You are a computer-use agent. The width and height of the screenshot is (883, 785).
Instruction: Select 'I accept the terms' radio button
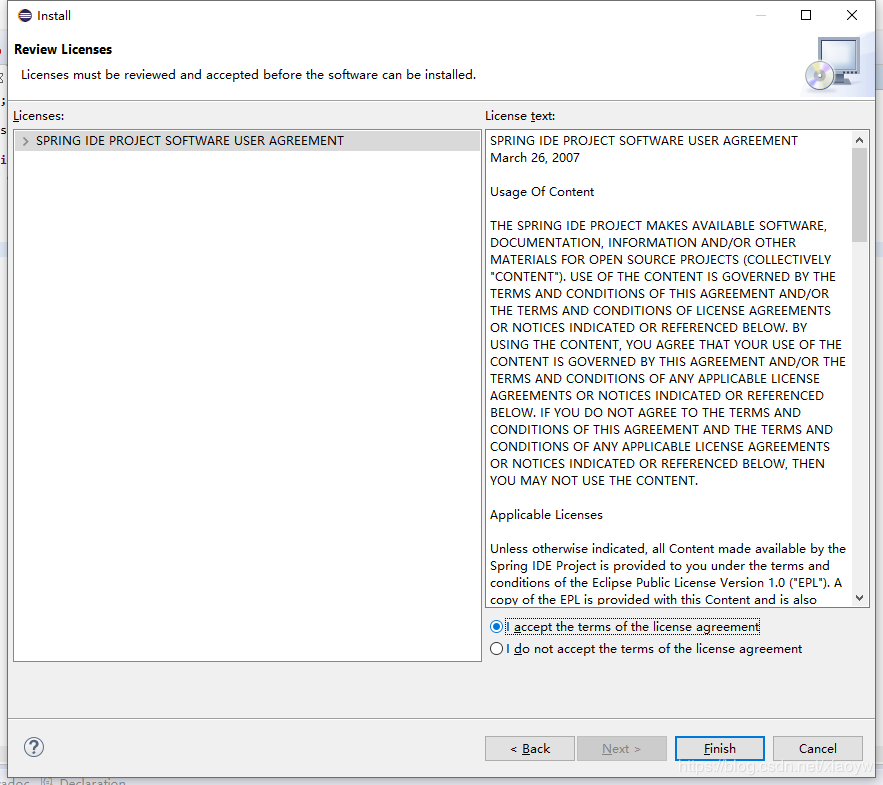(497, 627)
